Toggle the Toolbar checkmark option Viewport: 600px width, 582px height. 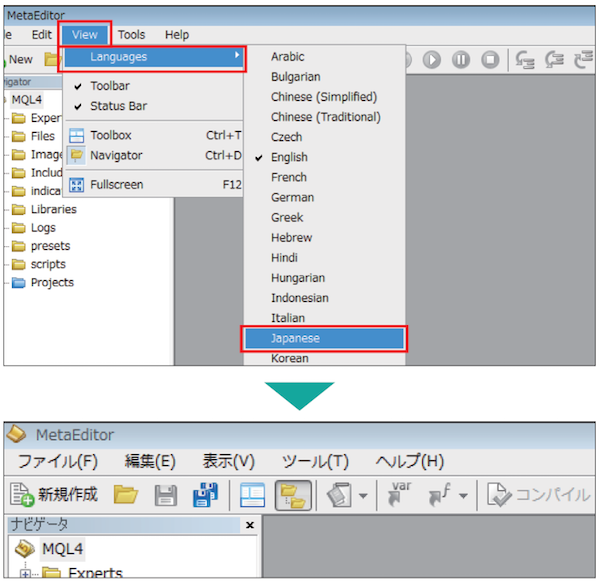coord(153,86)
